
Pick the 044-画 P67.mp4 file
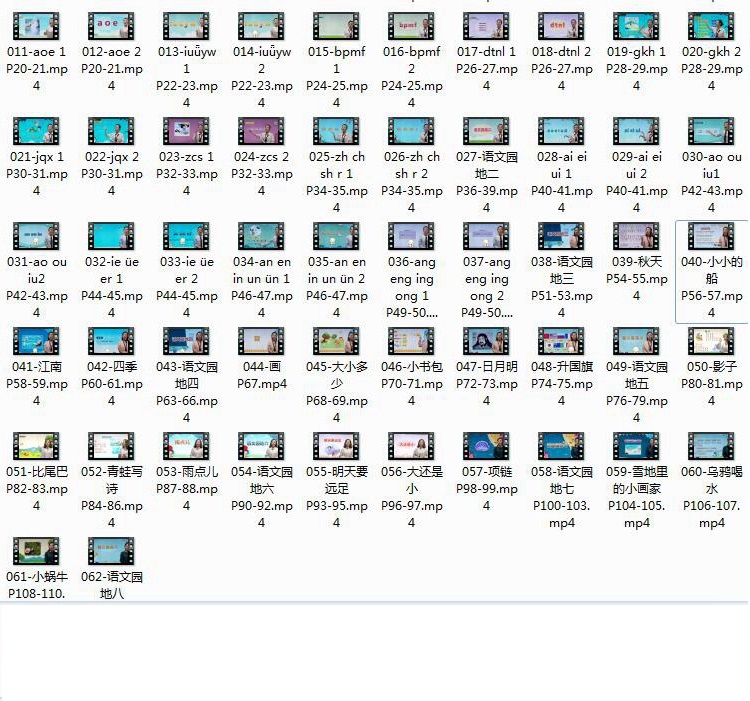[262, 341]
